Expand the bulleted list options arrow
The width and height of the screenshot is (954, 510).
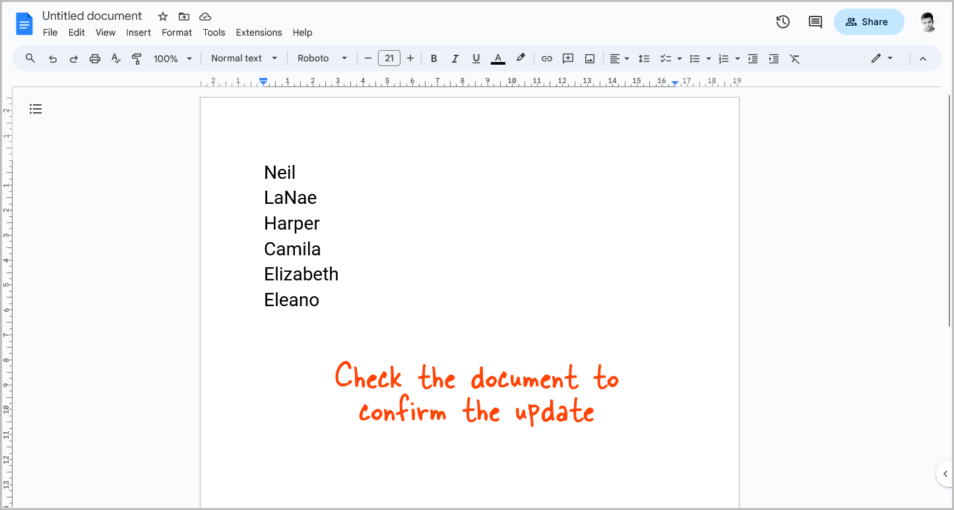click(708, 59)
